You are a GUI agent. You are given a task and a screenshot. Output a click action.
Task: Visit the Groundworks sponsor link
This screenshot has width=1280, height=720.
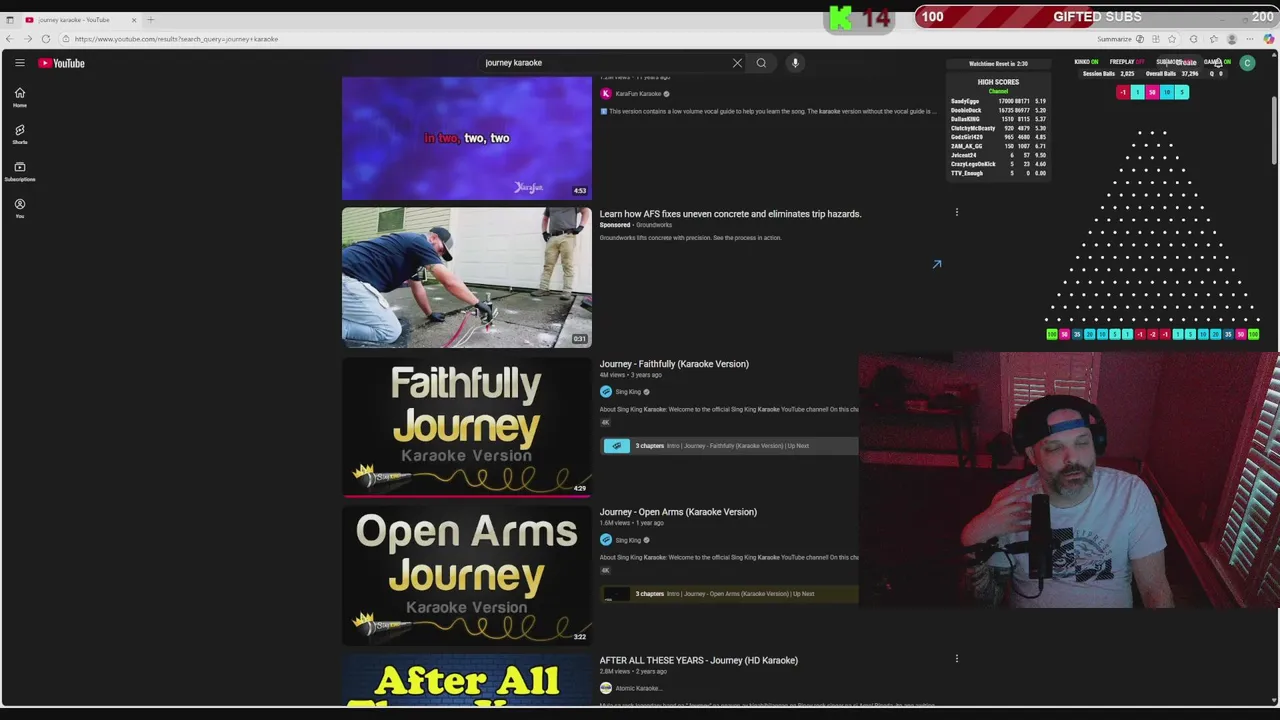click(x=654, y=225)
